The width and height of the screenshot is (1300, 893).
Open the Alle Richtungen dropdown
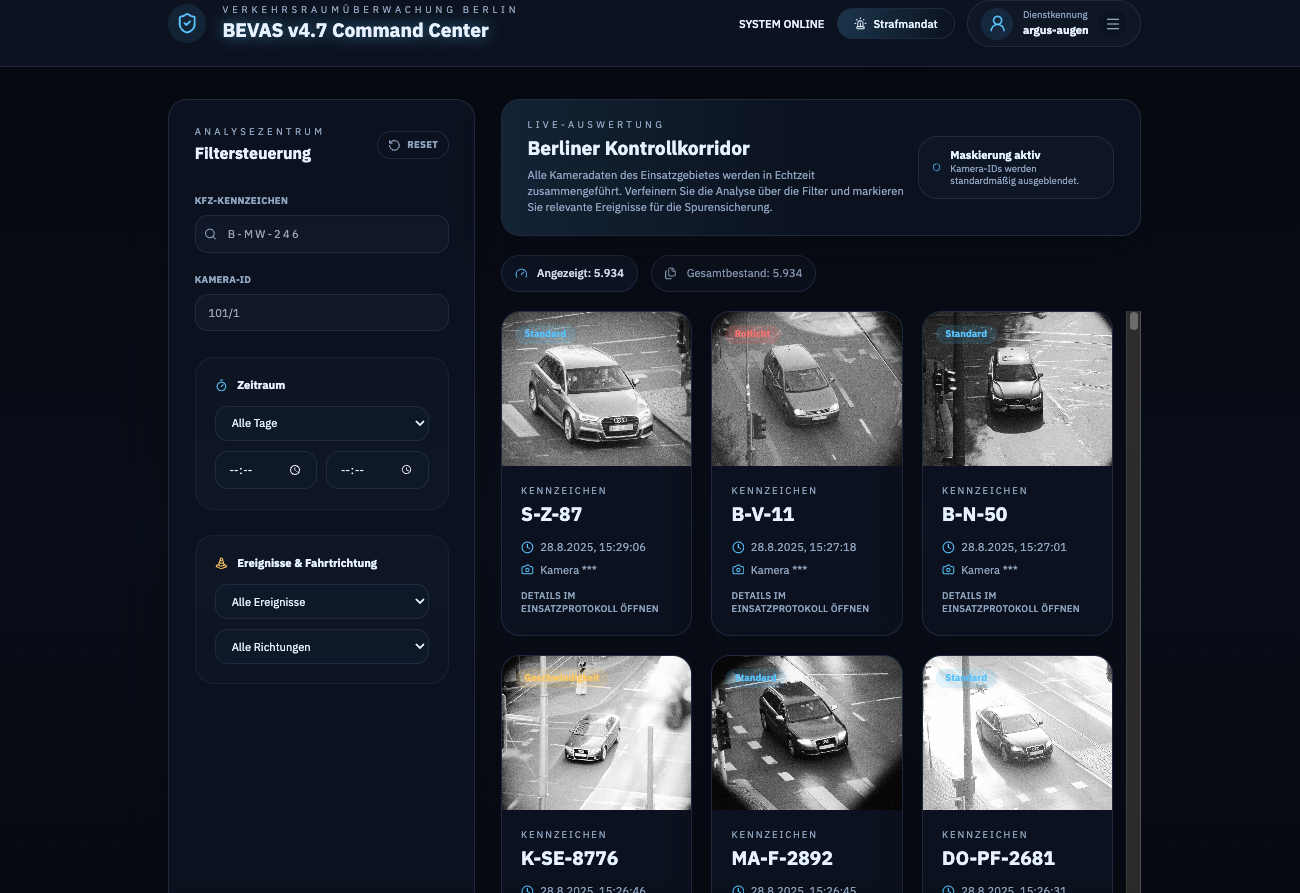(x=321, y=647)
